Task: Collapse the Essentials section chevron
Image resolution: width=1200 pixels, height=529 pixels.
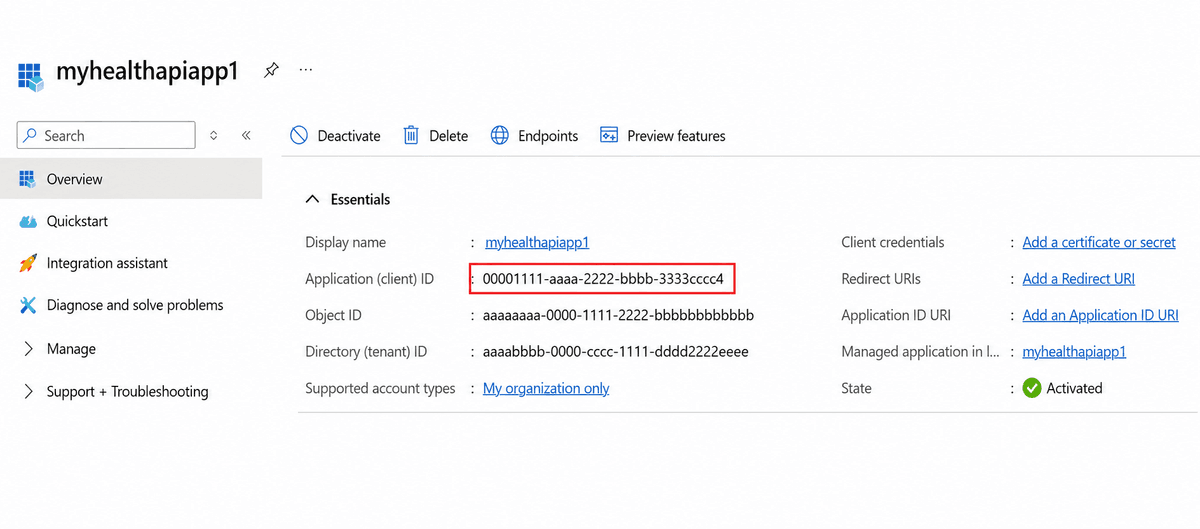Action: click(x=313, y=199)
